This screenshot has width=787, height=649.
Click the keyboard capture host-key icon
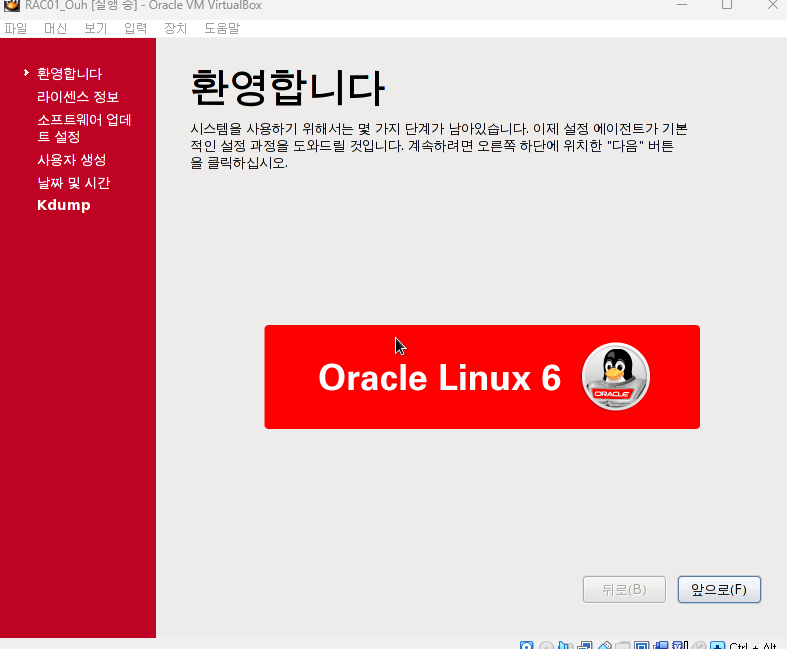click(717, 645)
